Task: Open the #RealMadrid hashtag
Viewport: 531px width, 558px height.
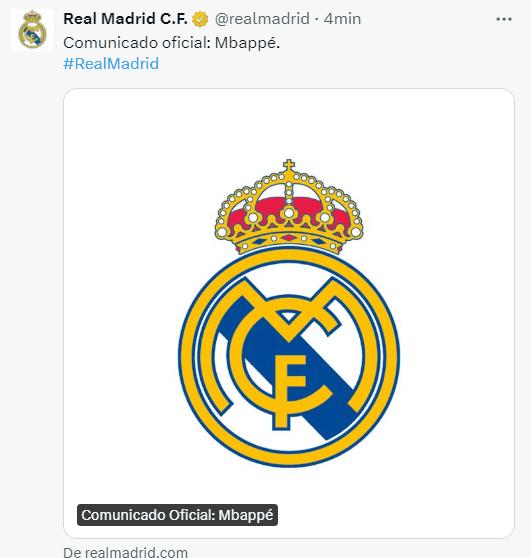Action: coord(111,64)
